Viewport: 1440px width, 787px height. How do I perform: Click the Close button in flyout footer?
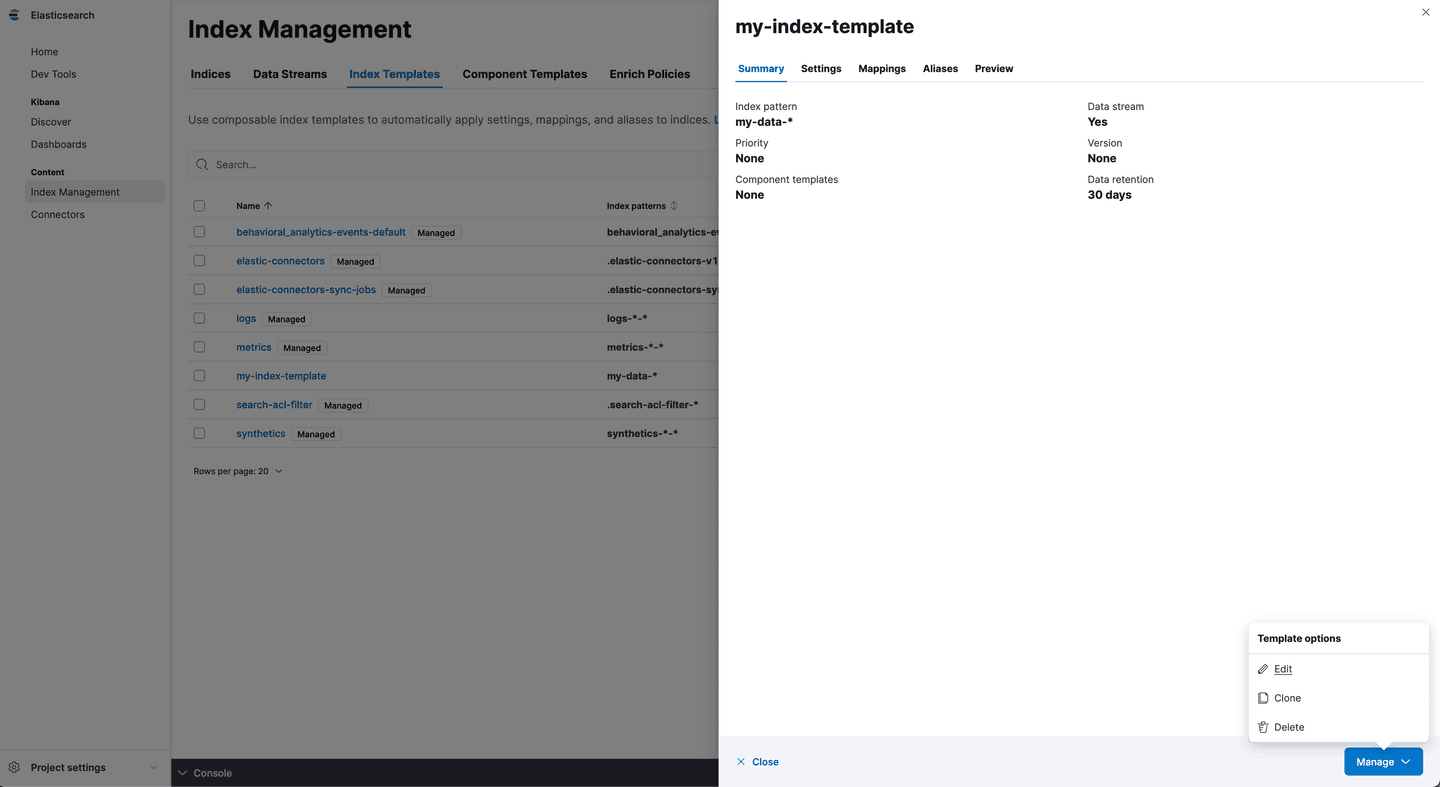click(757, 762)
